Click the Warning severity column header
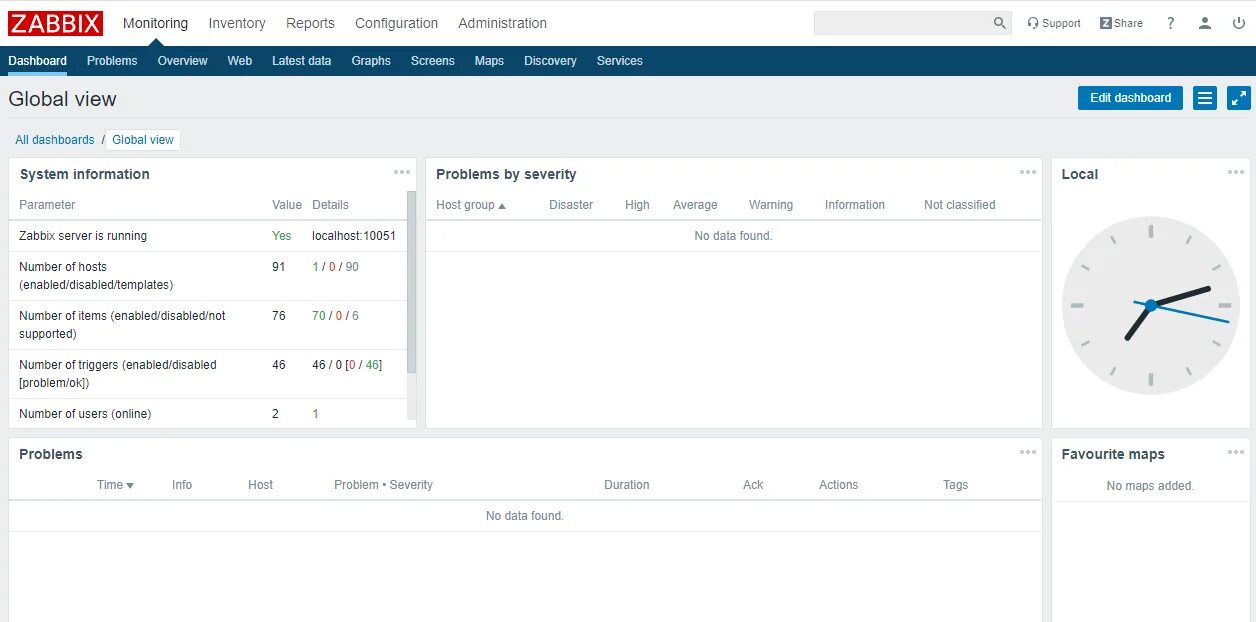This screenshot has height=622, width=1256. [771, 205]
